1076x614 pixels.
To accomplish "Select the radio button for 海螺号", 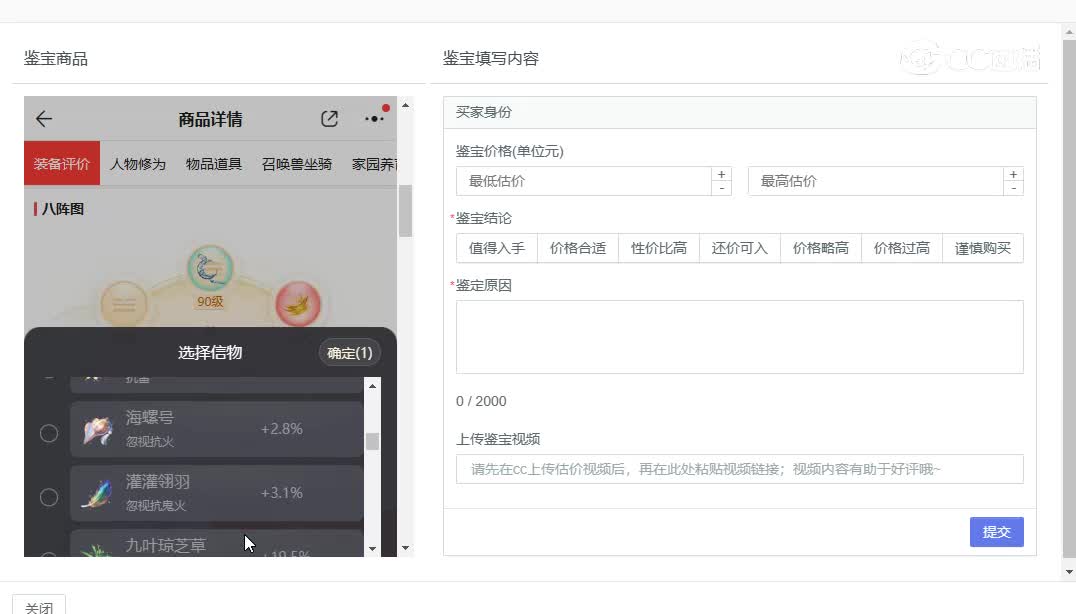I will point(49,433).
